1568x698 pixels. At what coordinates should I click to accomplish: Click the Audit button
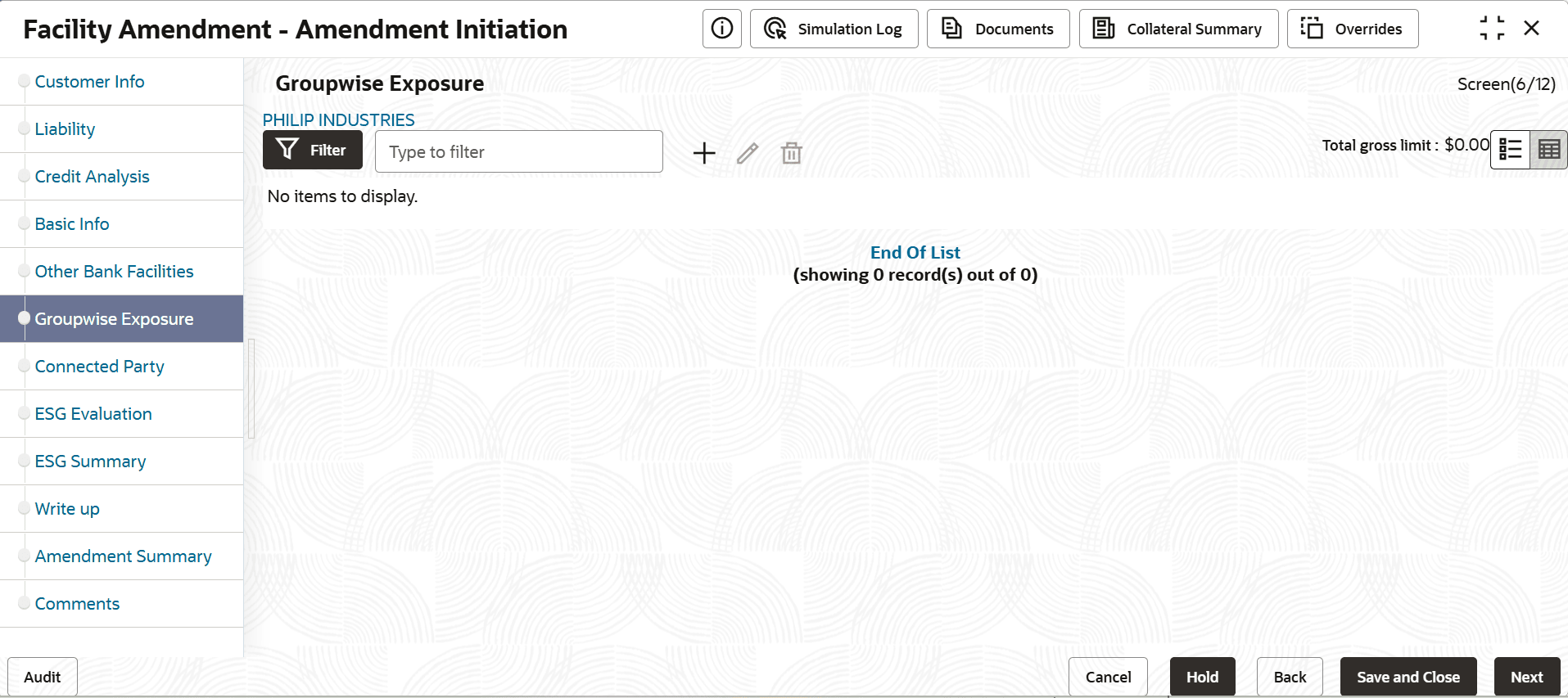43,677
